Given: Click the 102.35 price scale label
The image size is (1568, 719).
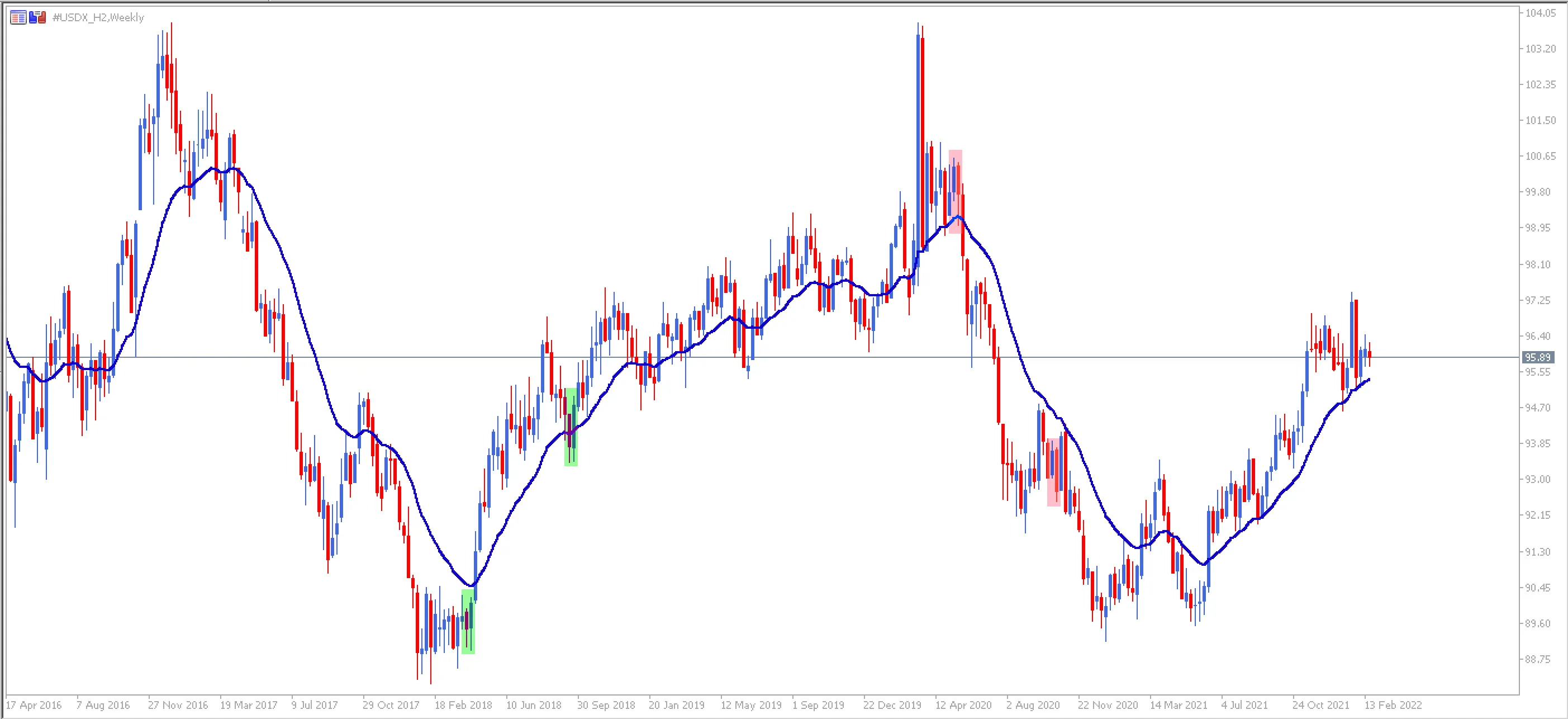Looking at the screenshot, I should pos(1540,84).
